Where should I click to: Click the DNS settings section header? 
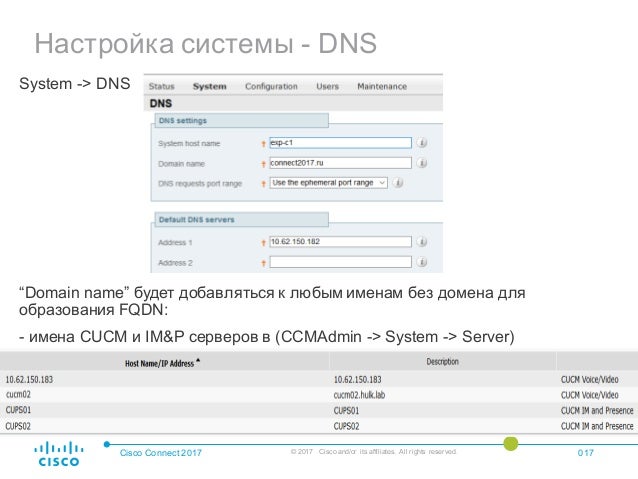click(x=241, y=120)
